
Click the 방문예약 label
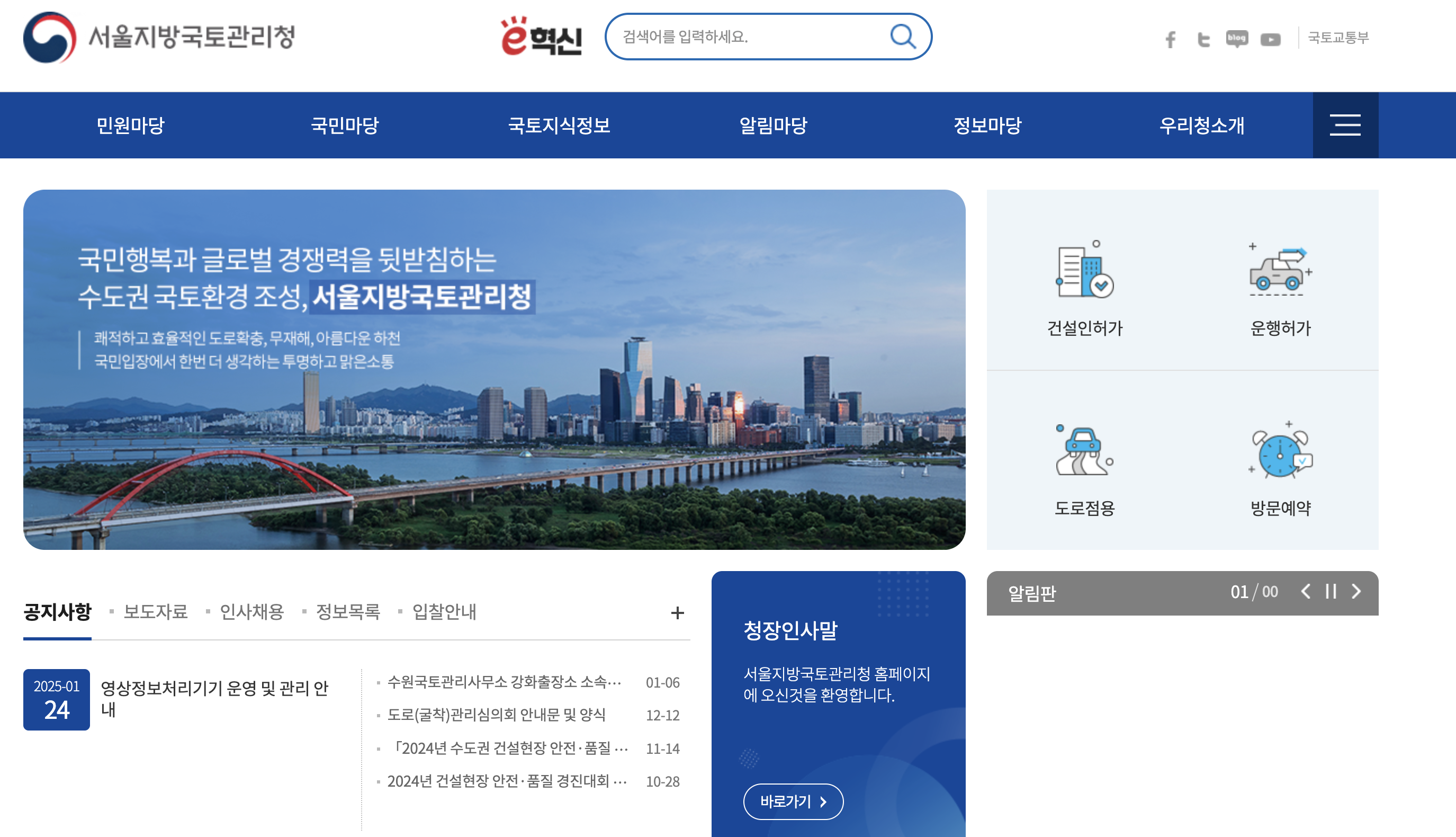pyautogui.click(x=1281, y=508)
